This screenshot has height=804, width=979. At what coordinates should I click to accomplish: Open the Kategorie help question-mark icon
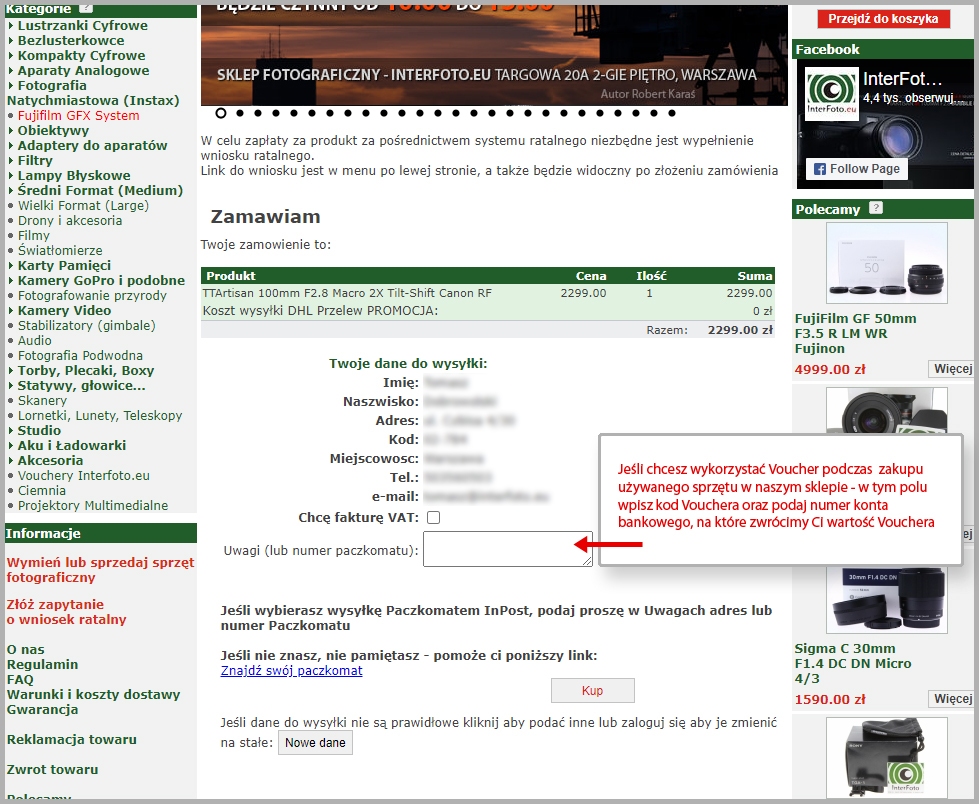(86, 8)
